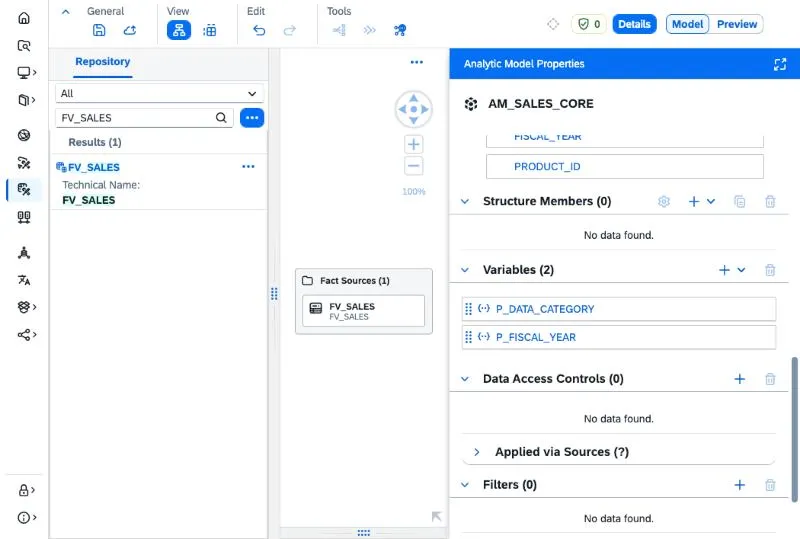Open the Security lock icon in sidebar
800x539 pixels.
tap(23, 490)
